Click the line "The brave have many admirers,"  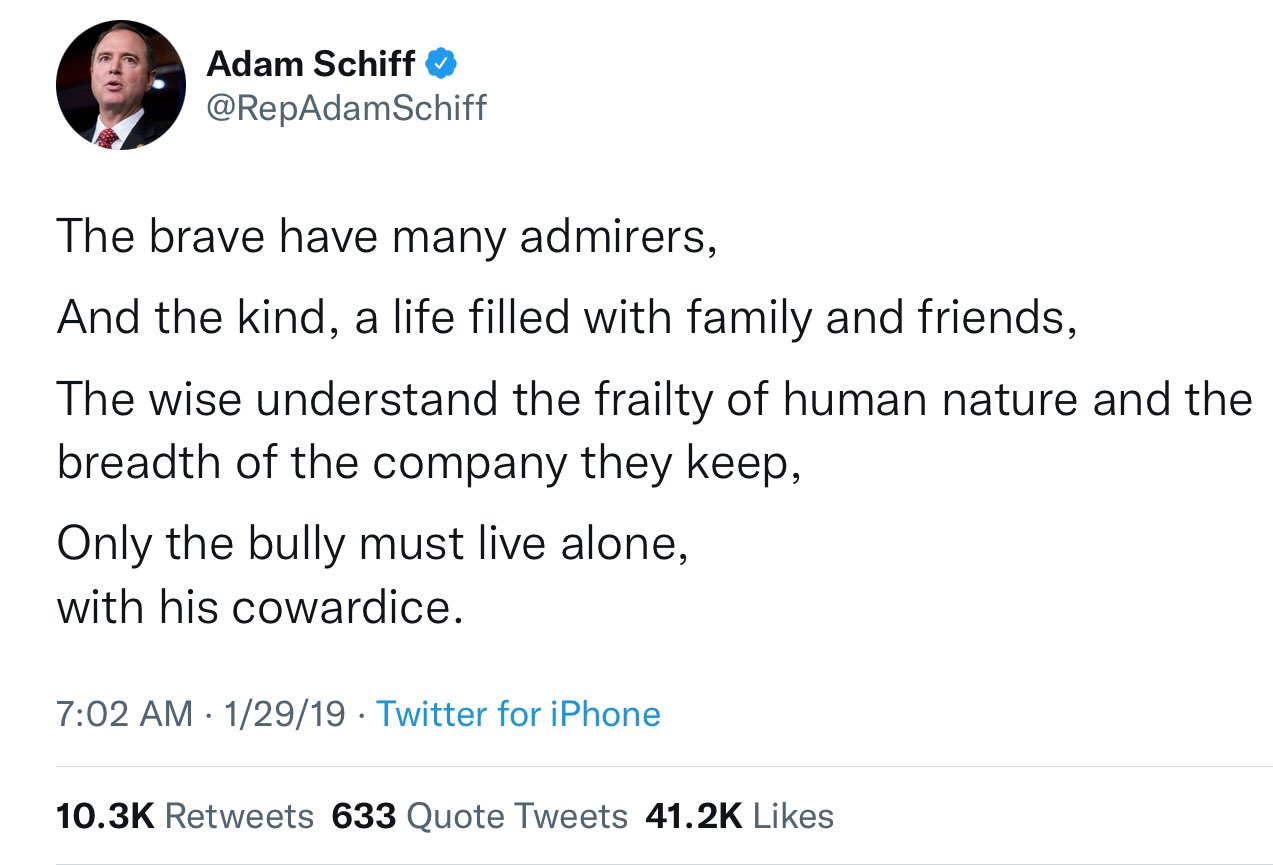click(386, 235)
